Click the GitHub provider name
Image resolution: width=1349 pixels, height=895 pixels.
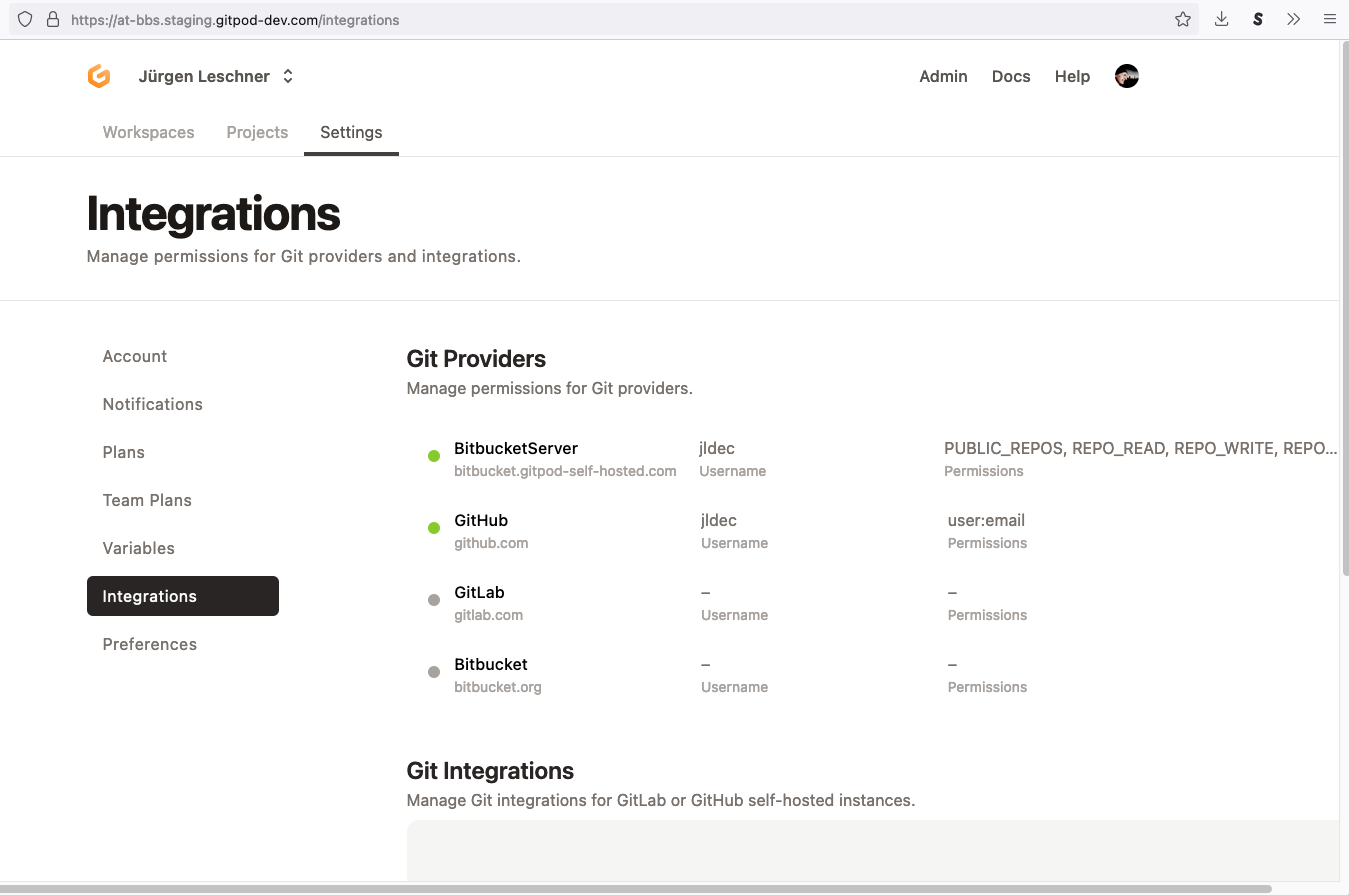tap(481, 520)
